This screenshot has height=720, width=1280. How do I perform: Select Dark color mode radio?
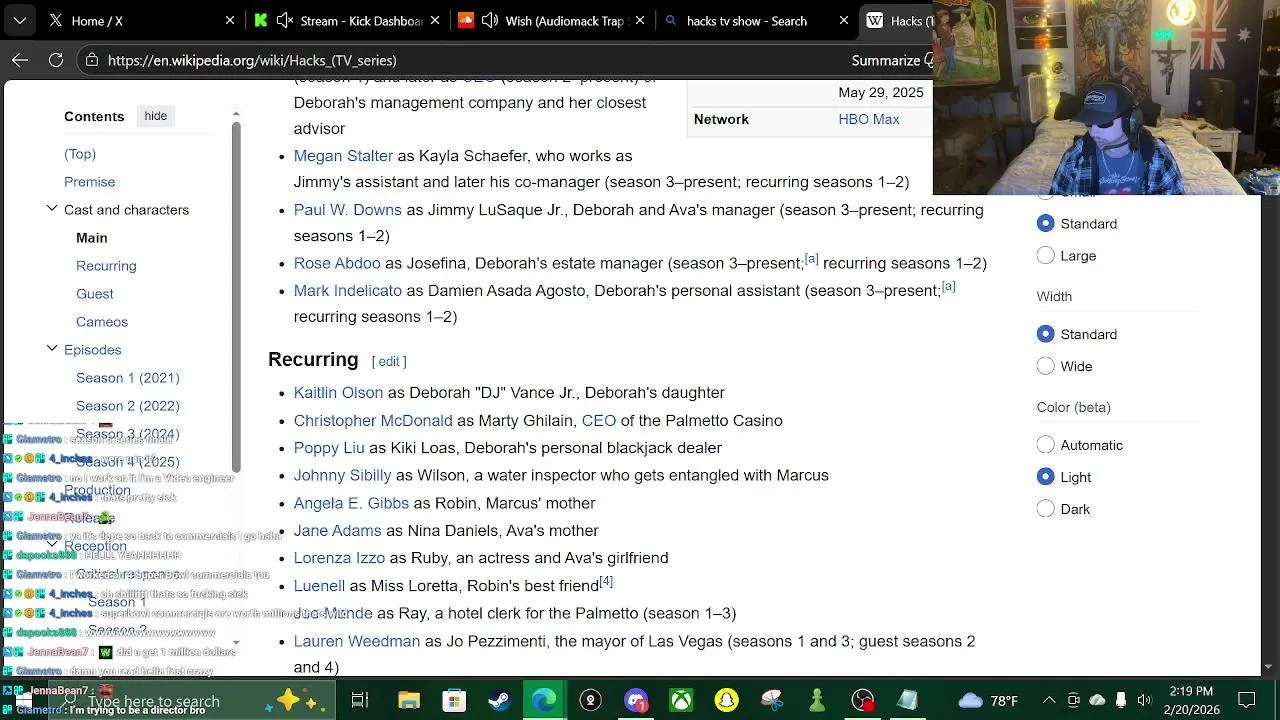[x=1046, y=509]
